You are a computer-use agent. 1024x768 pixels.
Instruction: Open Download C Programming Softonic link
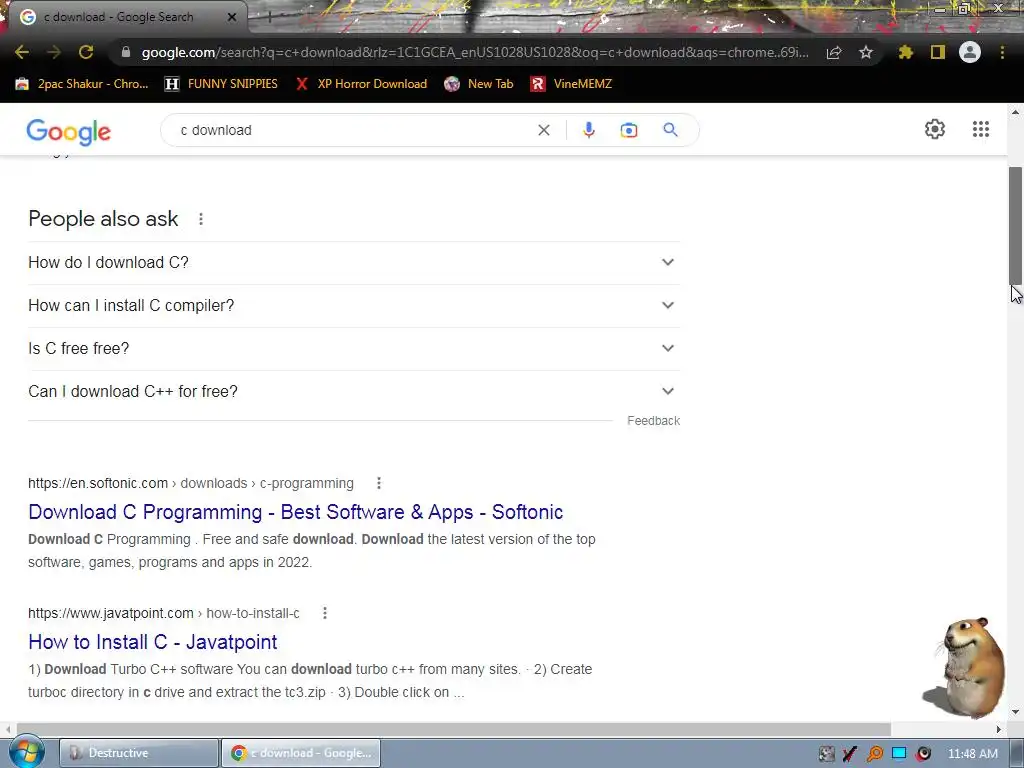[x=295, y=512]
